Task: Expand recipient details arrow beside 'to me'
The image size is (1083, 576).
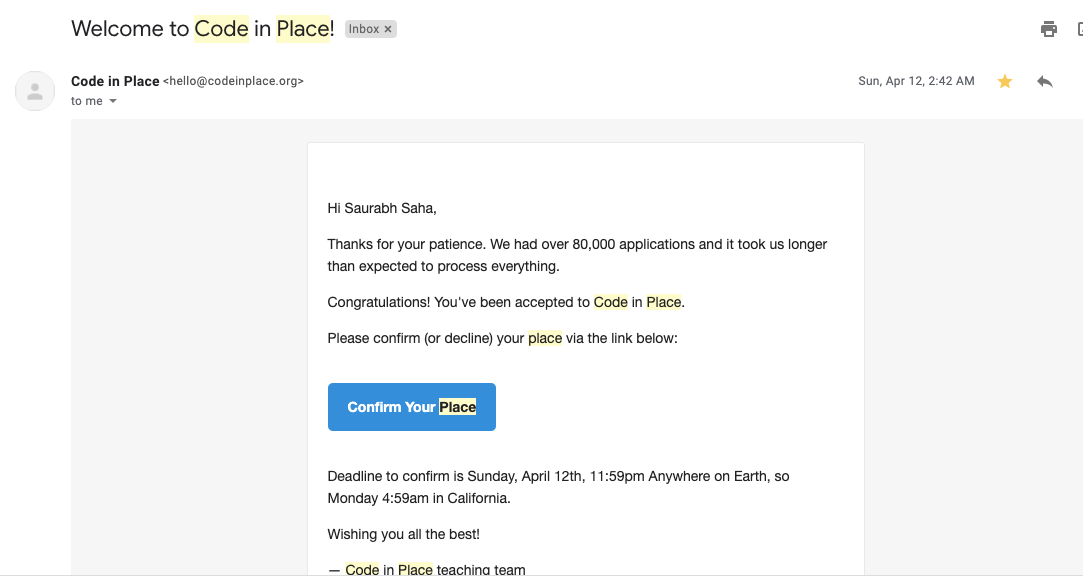Action: tap(113, 101)
